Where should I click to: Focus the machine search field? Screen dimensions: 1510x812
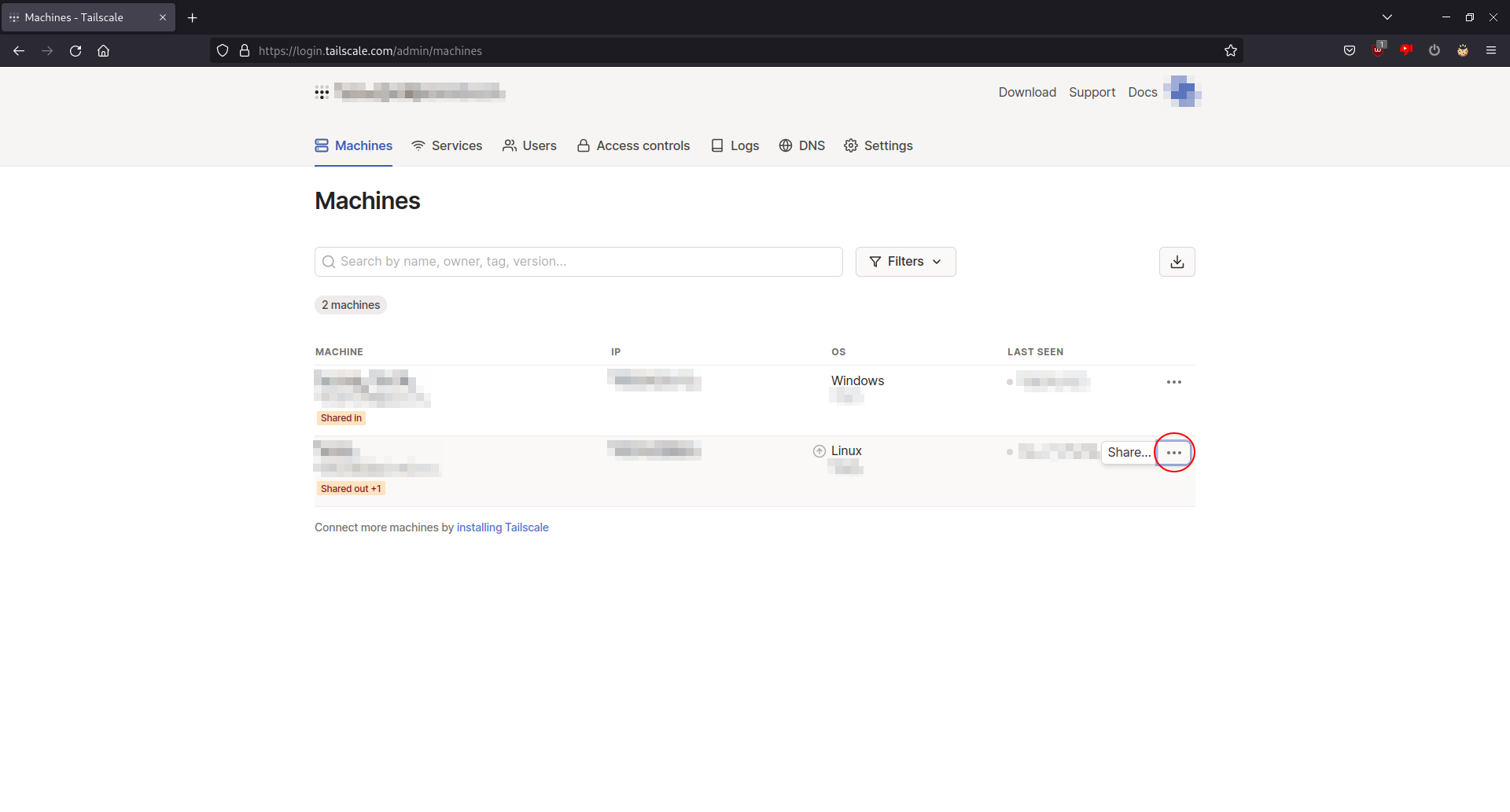[x=579, y=262]
